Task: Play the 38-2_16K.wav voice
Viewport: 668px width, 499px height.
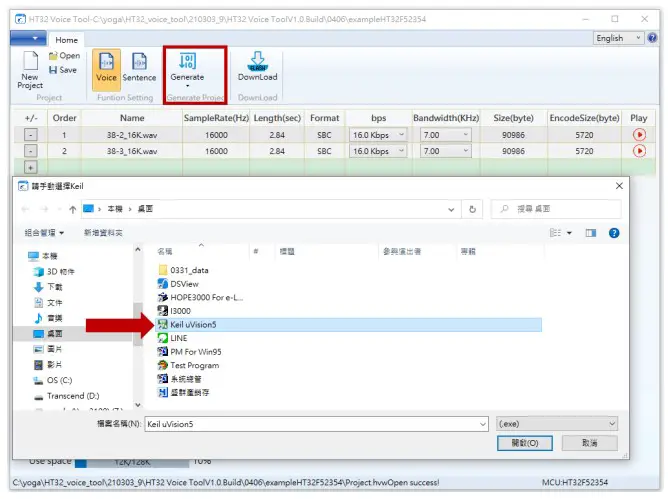Action: [x=639, y=135]
